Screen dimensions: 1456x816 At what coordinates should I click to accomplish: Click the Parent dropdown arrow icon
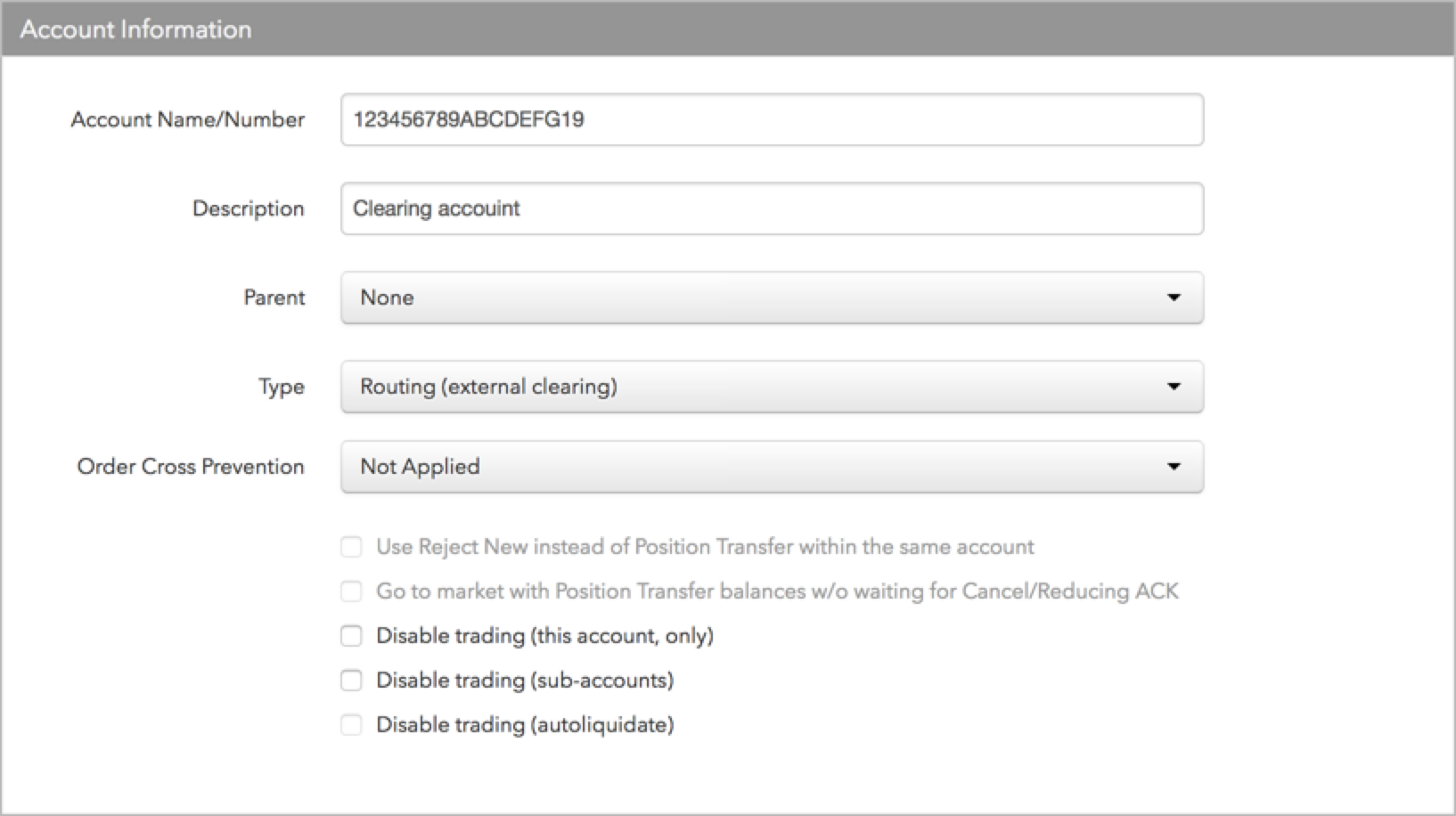coord(1174,298)
